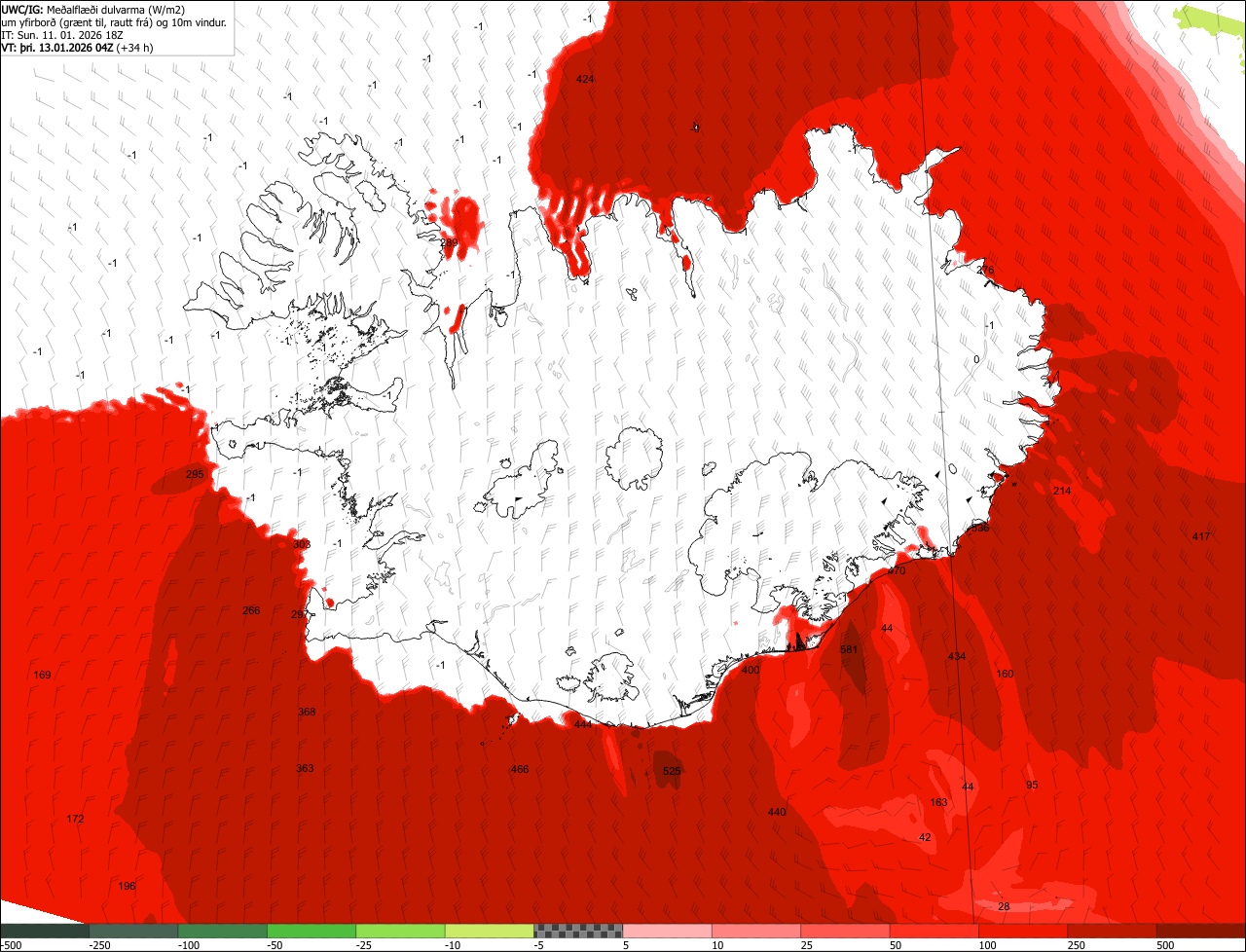
Task: Click the 266 value west of Reykjanes
Action: (x=251, y=610)
